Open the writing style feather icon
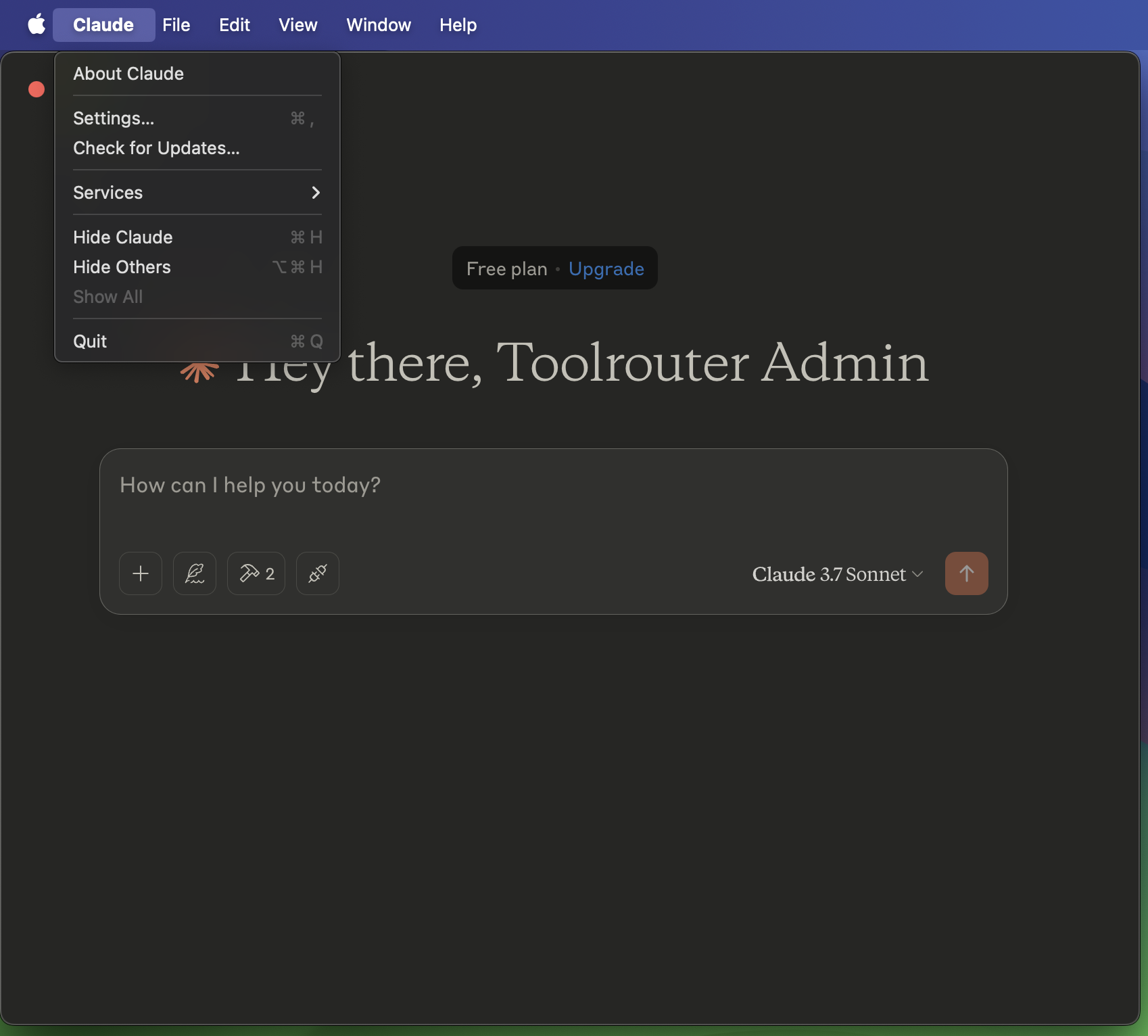Image resolution: width=1148 pixels, height=1036 pixels. 195,573
